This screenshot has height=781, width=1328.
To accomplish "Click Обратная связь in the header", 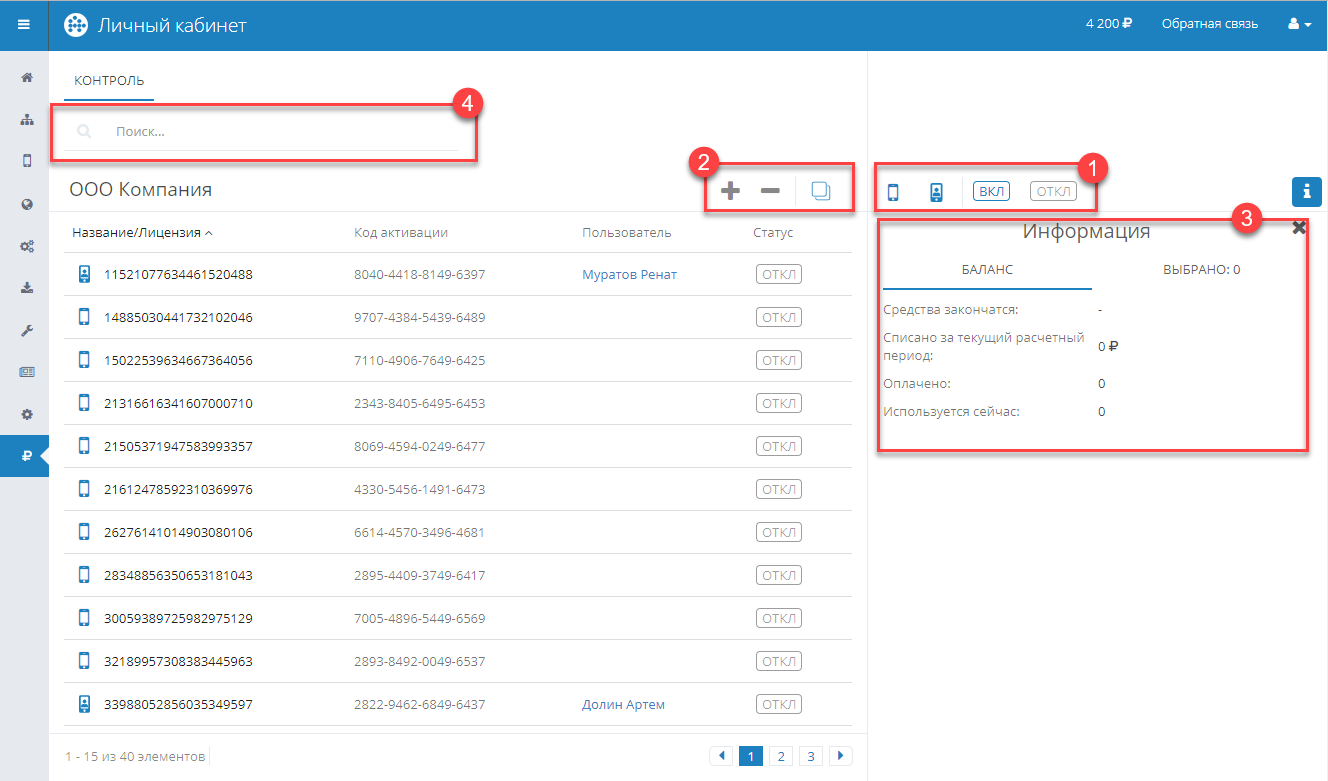I will point(1209,25).
